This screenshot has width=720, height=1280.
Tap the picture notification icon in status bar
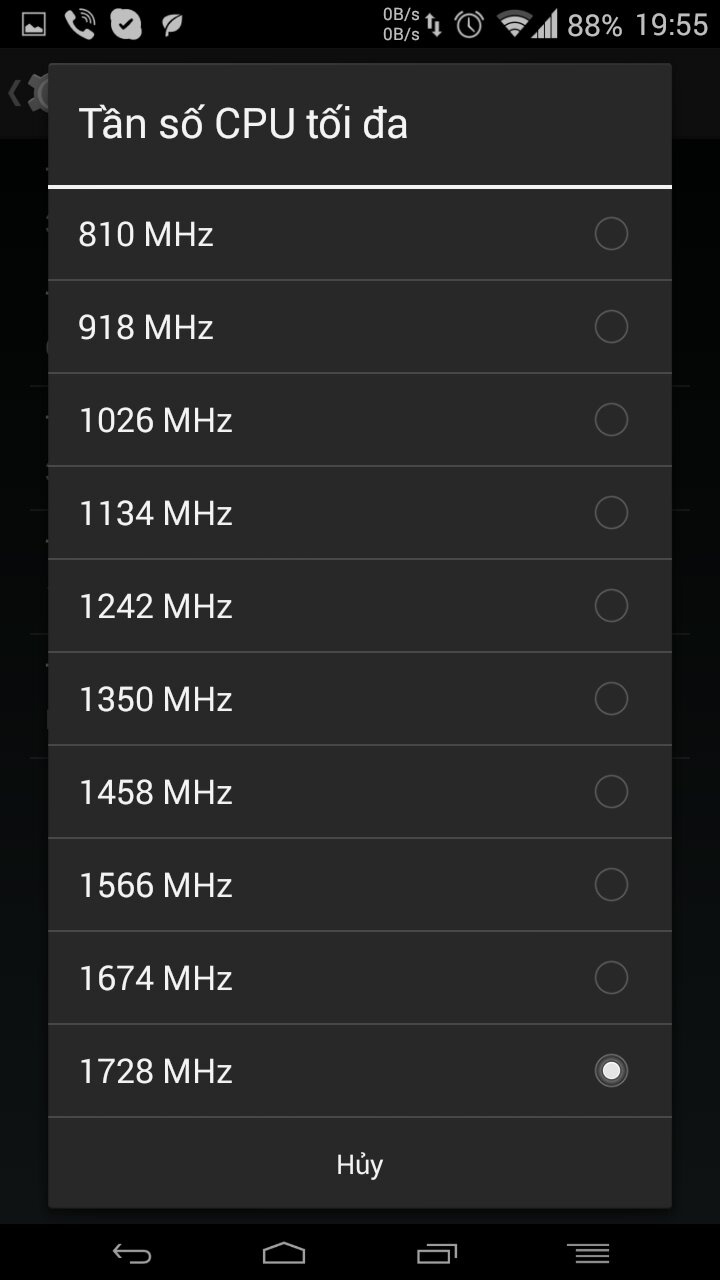click(x=33, y=24)
